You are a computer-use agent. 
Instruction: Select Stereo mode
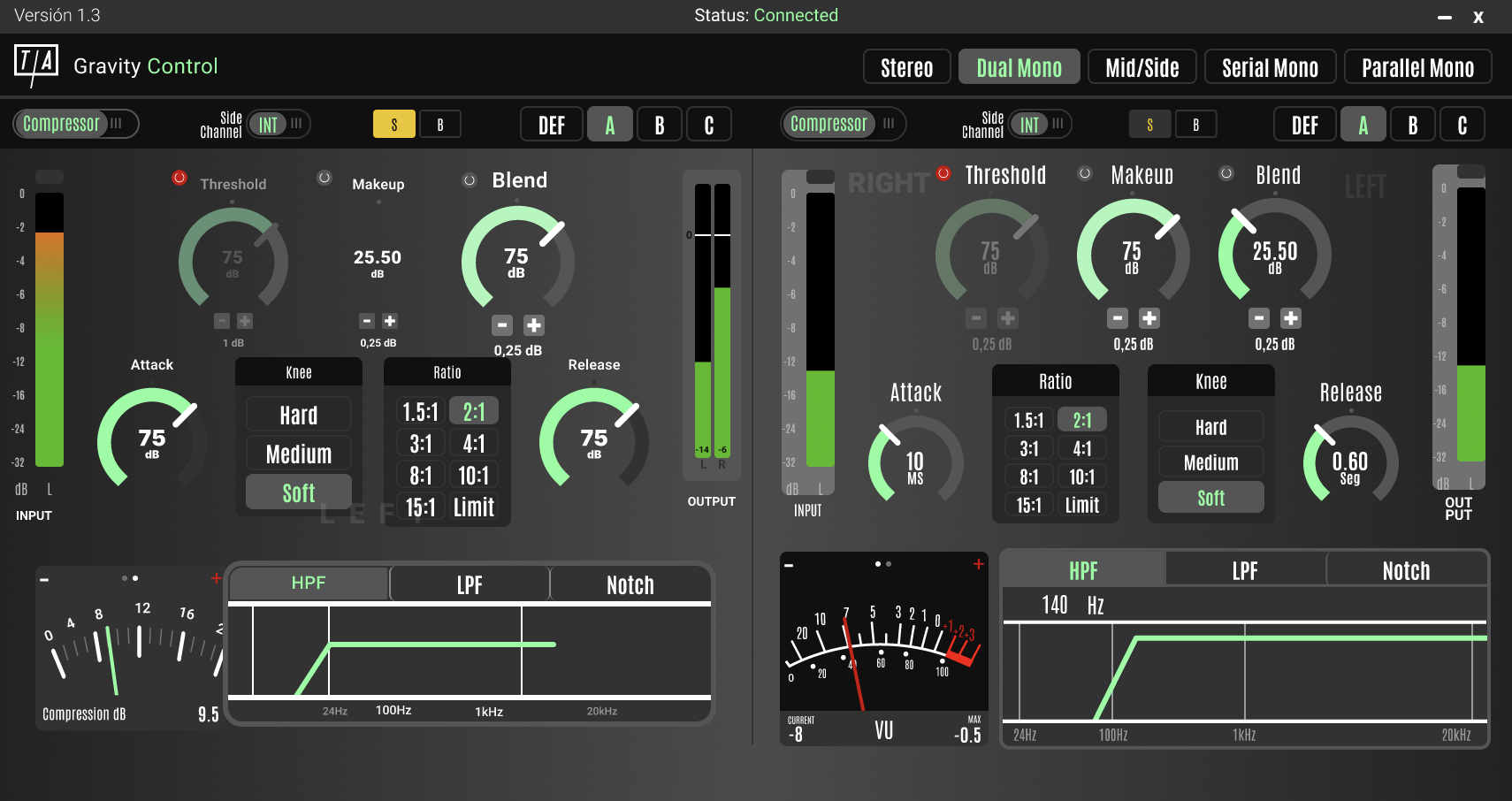(x=907, y=67)
